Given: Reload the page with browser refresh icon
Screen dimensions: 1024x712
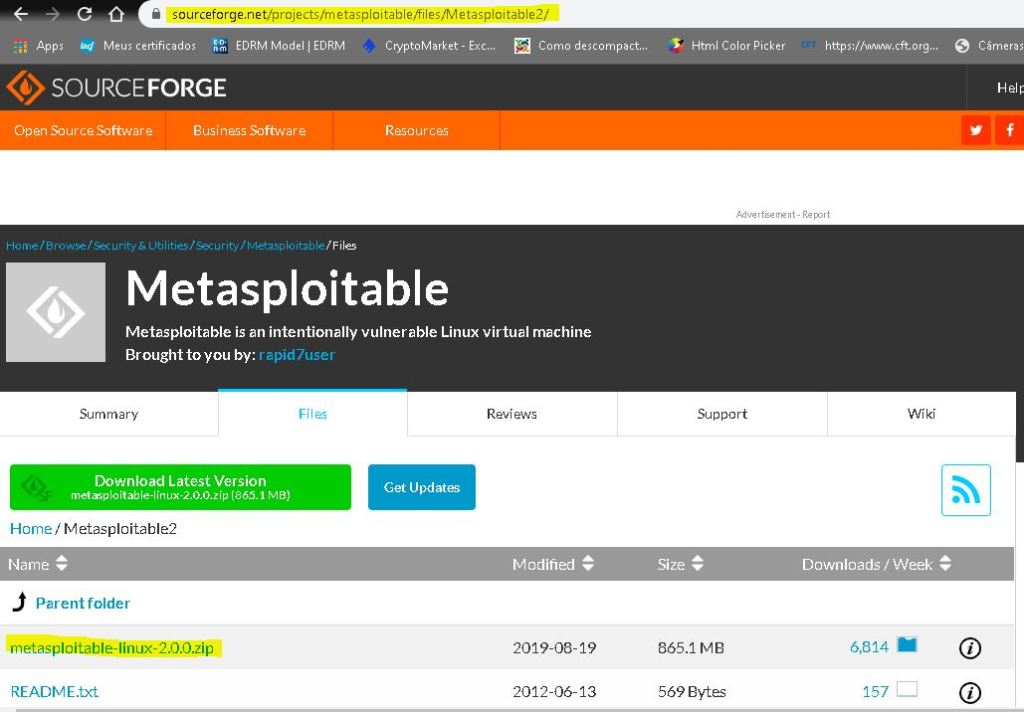Looking at the screenshot, I should tap(84, 15).
